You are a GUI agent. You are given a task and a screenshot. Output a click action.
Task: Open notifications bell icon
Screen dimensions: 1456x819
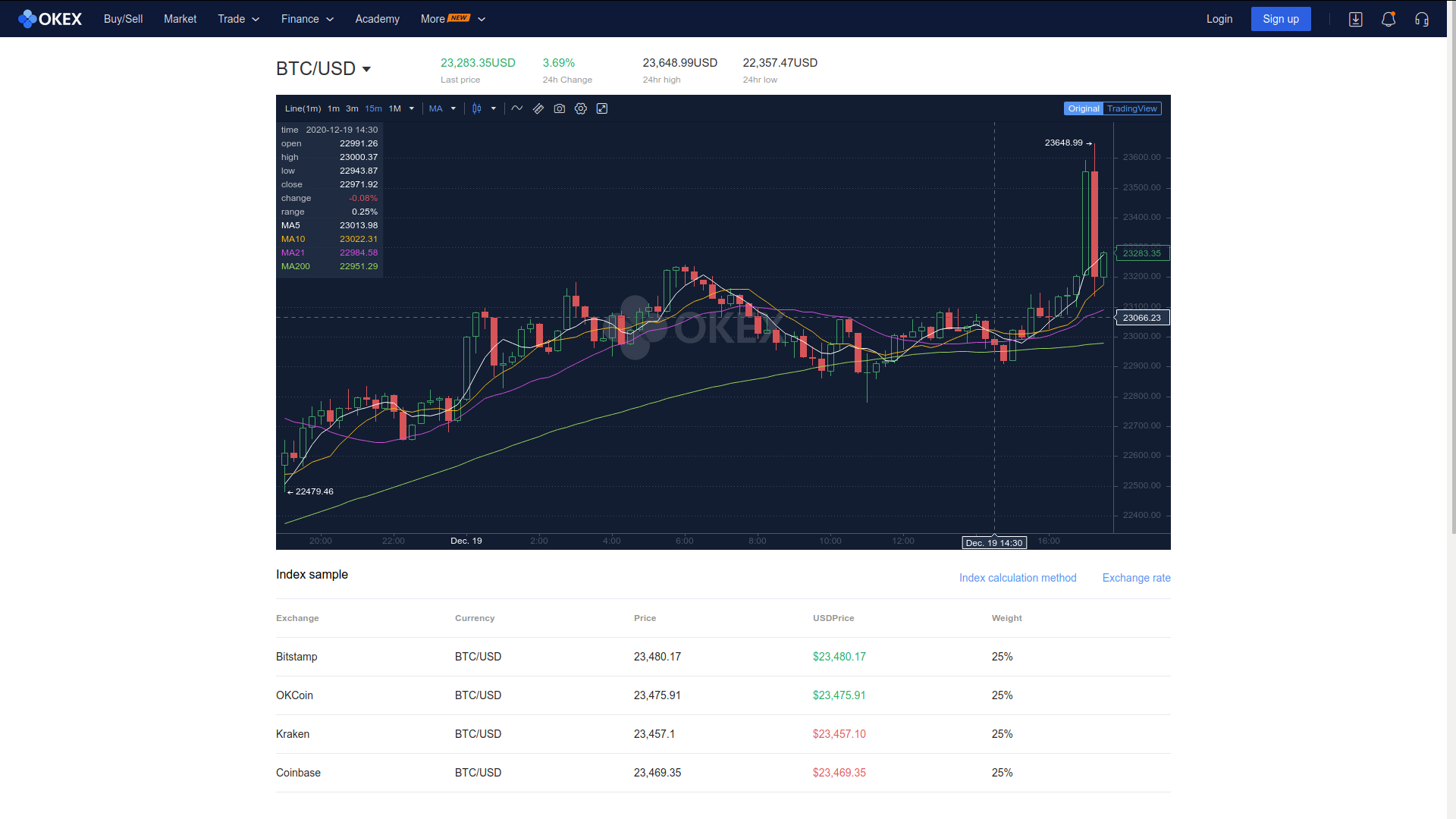[x=1389, y=20]
